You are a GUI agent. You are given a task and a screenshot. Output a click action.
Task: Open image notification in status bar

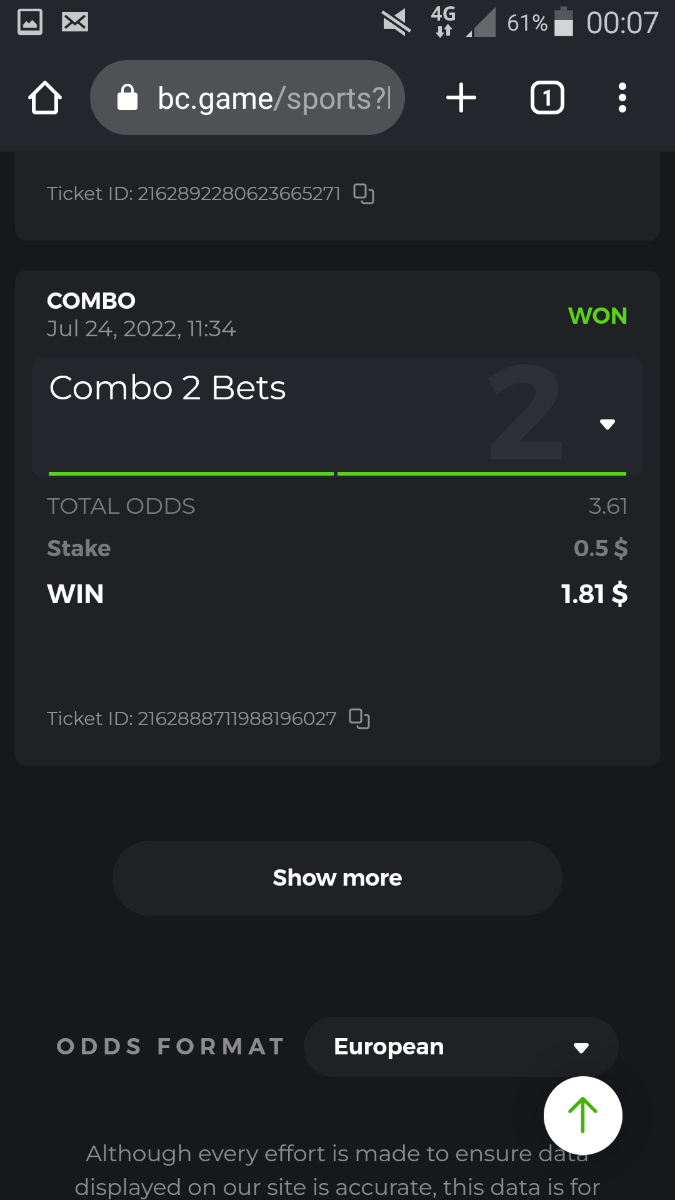tap(30, 22)
